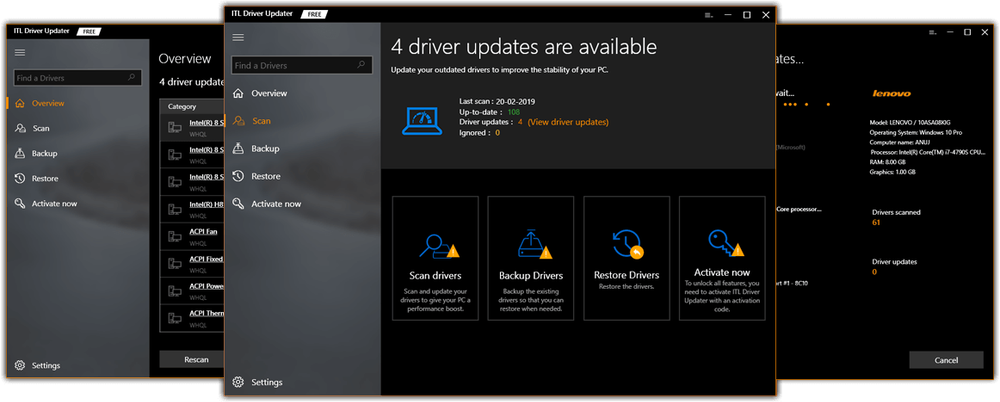Select the ACPI Therm driver row

click(192, 318)
